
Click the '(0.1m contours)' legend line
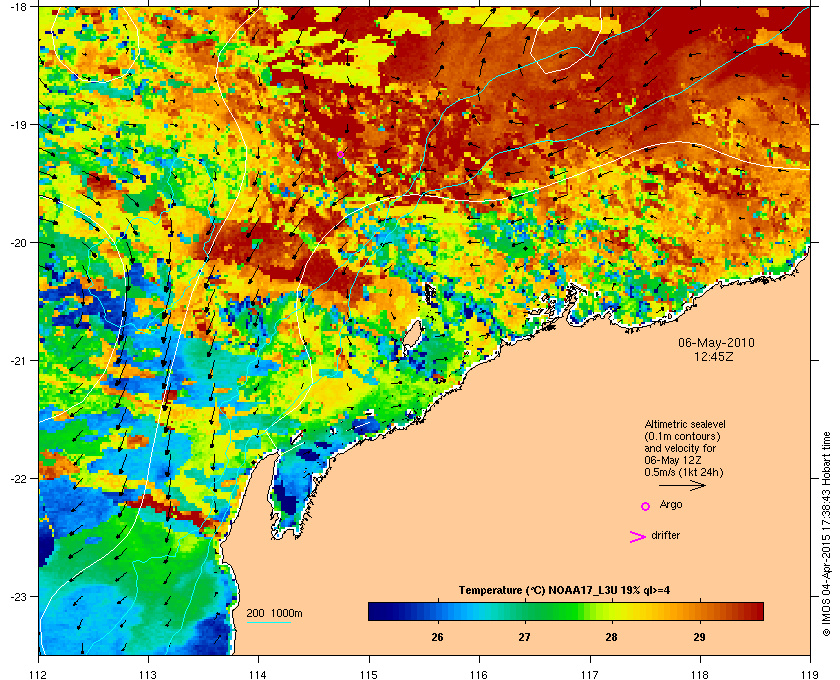682,436
